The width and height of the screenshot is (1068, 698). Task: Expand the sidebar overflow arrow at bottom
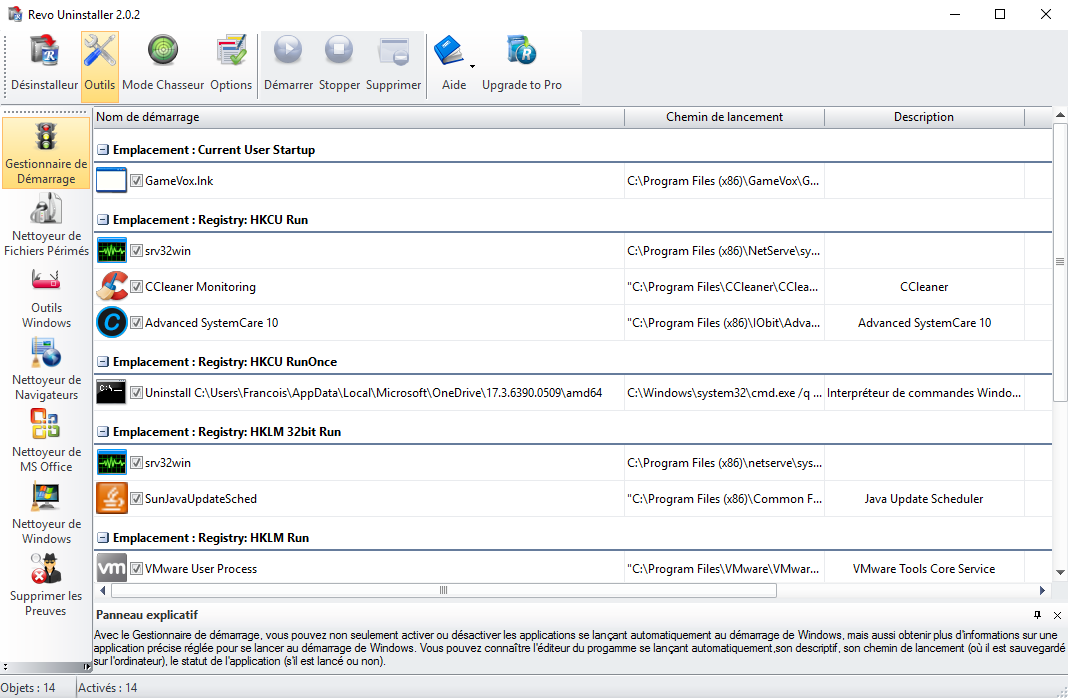87,667
